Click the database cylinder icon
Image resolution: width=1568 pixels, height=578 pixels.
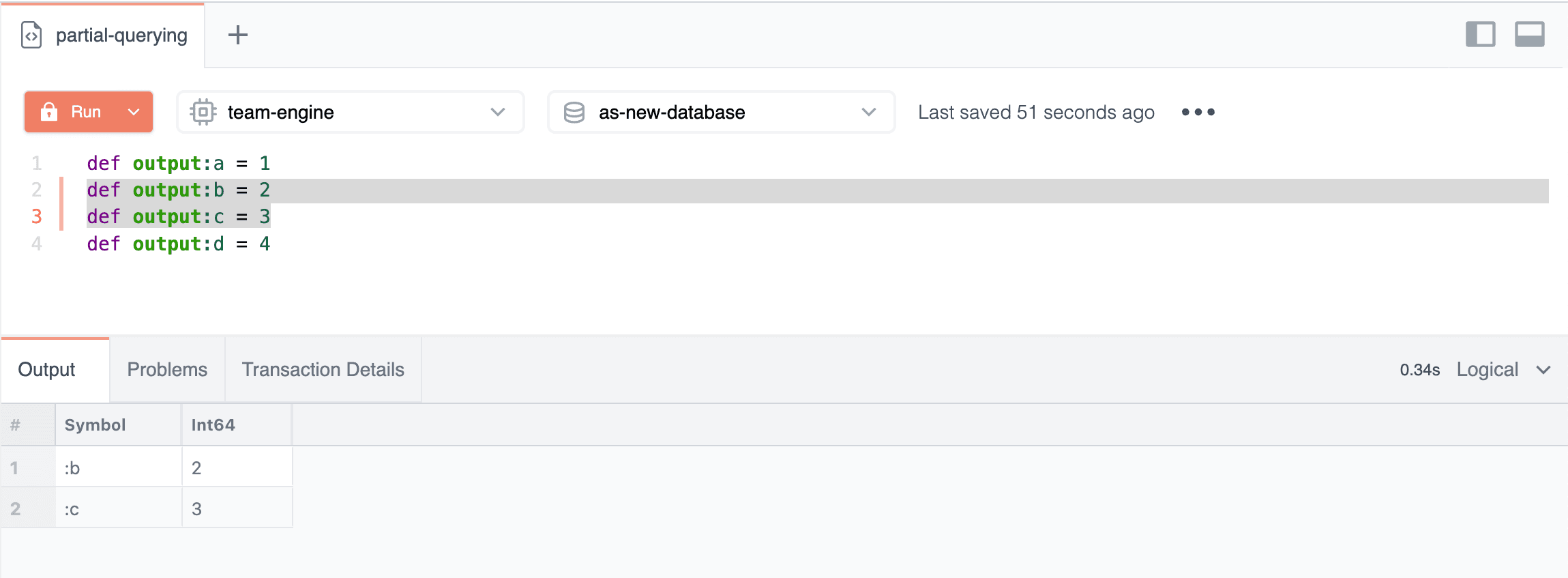click(x=574, y=112)
